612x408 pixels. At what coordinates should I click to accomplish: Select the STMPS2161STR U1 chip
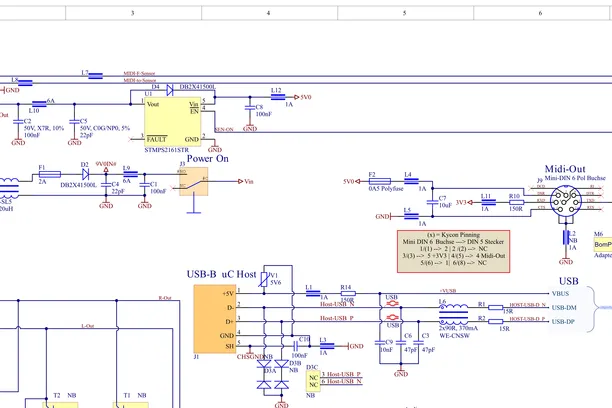pos(173,121)
